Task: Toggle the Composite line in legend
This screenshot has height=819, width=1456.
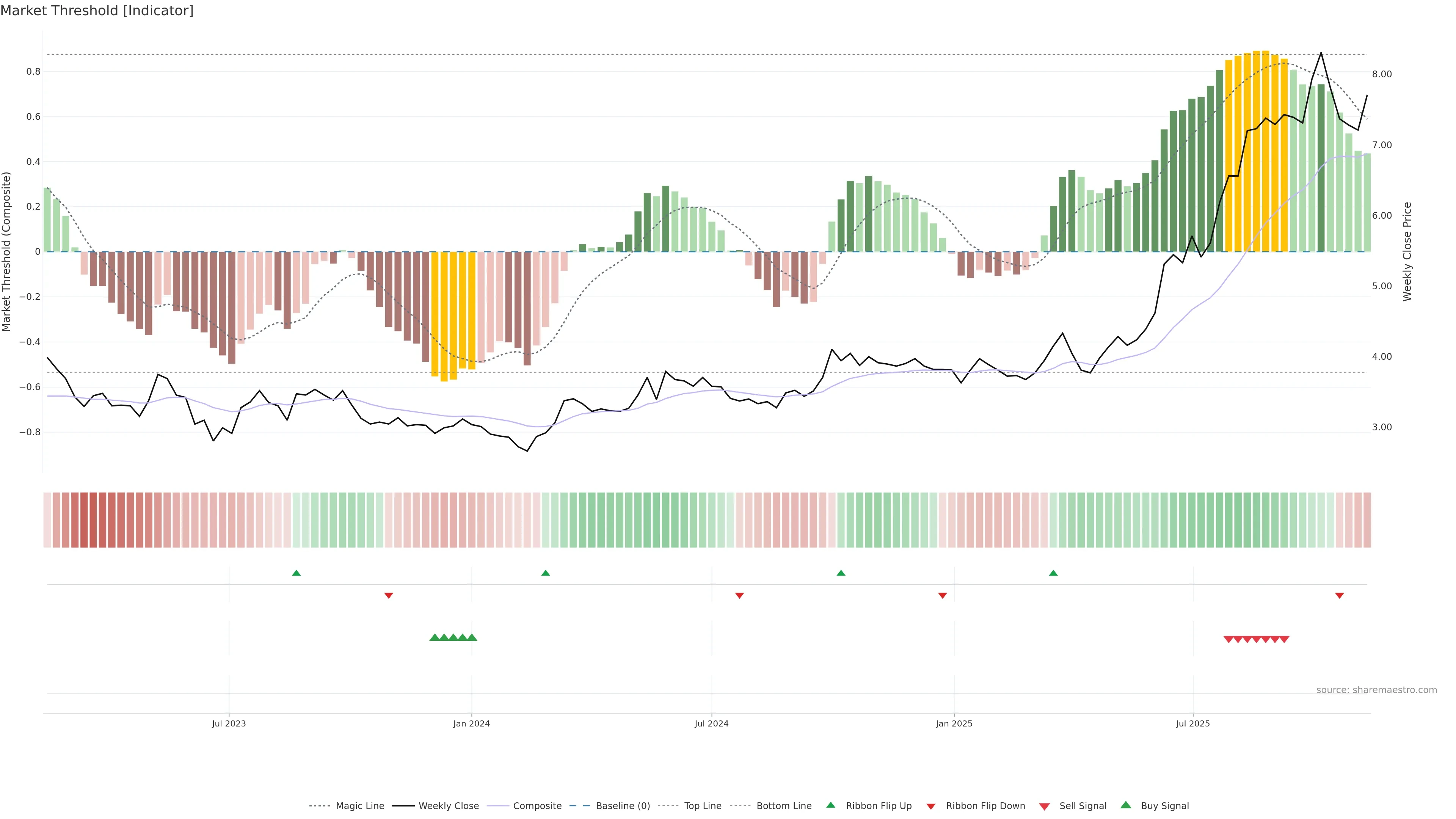Action: click(537, 806)
